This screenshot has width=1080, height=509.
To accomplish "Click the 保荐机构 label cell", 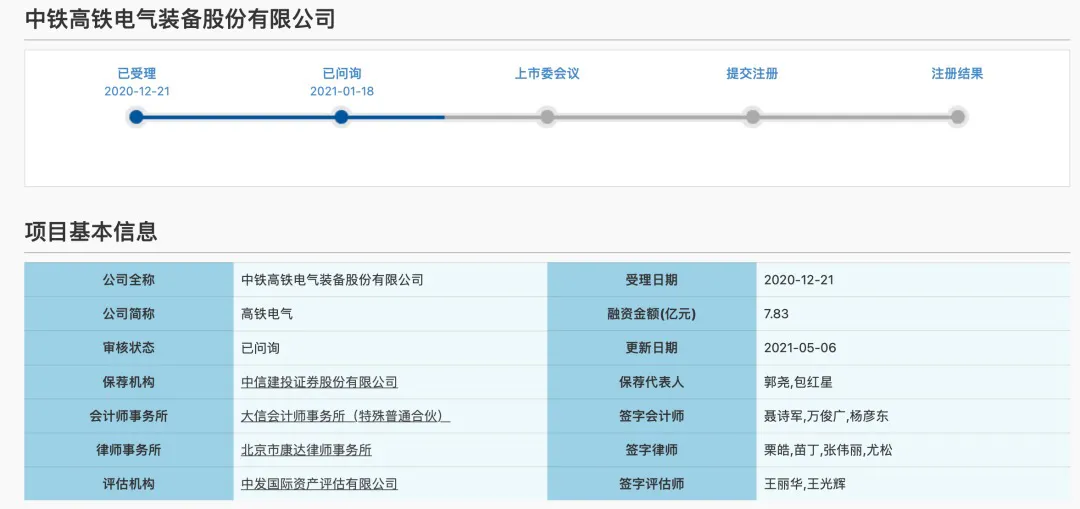I will [x=129, y=382].
